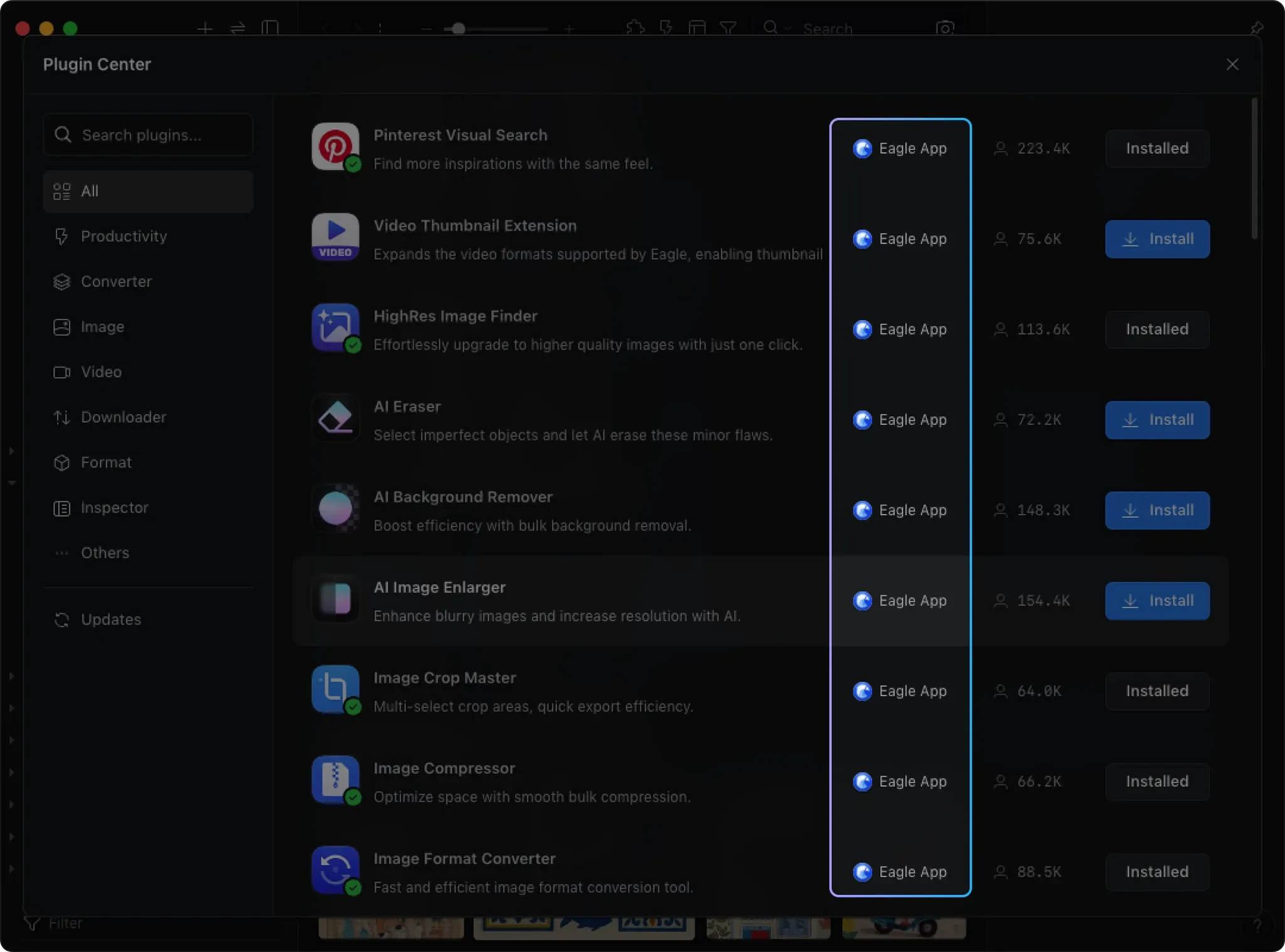This screenshot has height=952, width=1285.
Task: Click the AI Eraser plugin icon
Action: click(335, 418)
